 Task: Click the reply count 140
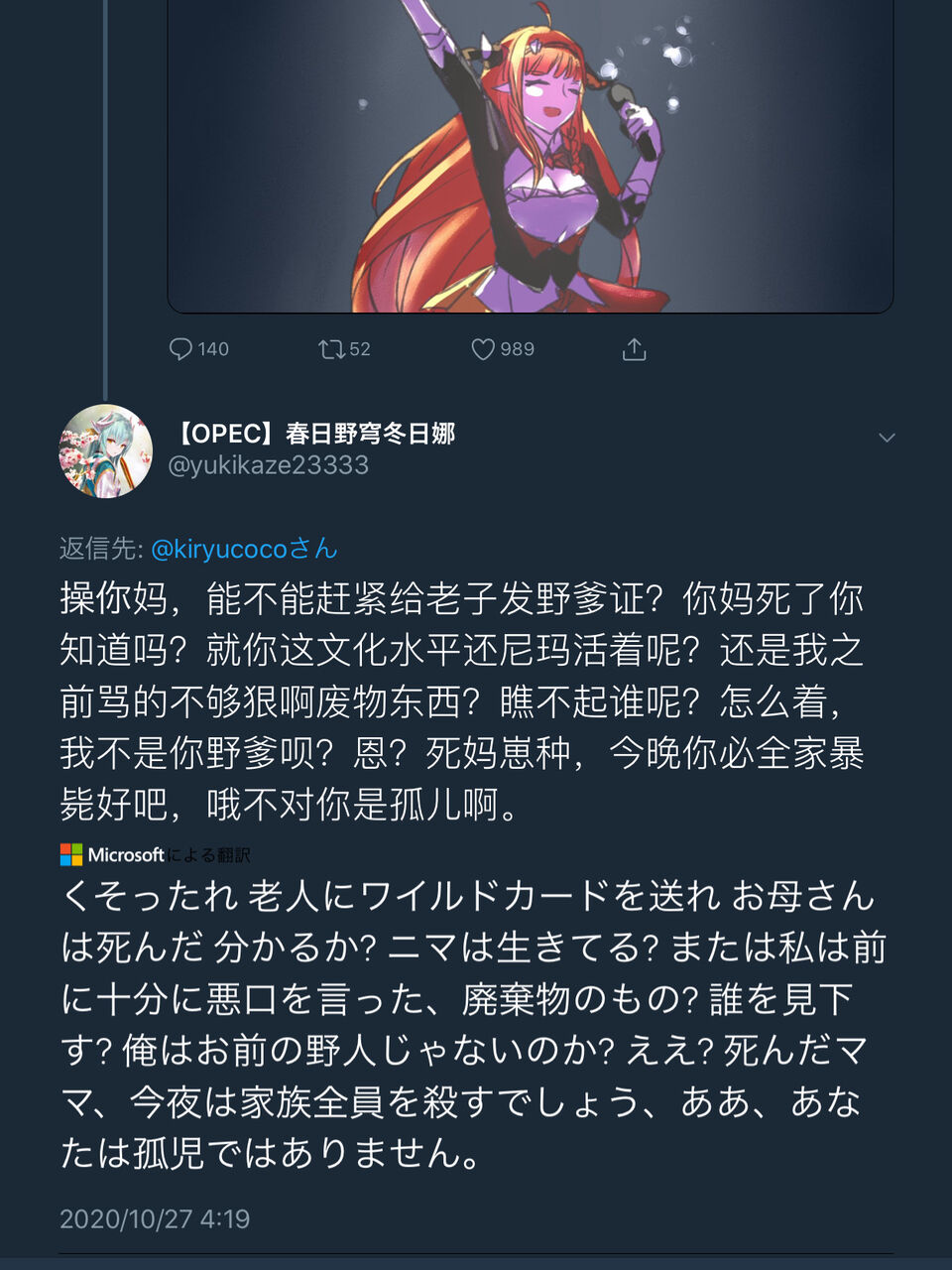tap(213, 349)
